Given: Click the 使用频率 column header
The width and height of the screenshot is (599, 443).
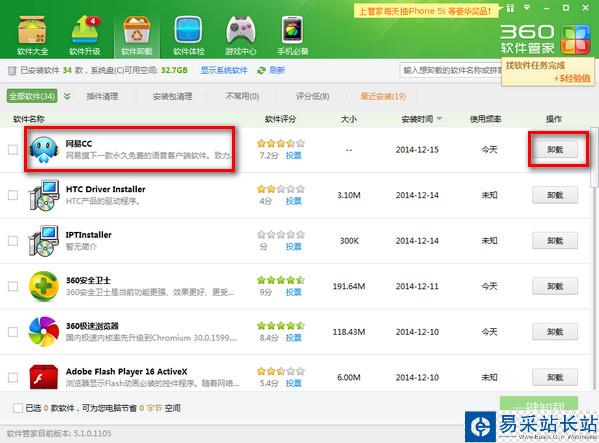Looking at the screenshot, I should click(485, 119).
